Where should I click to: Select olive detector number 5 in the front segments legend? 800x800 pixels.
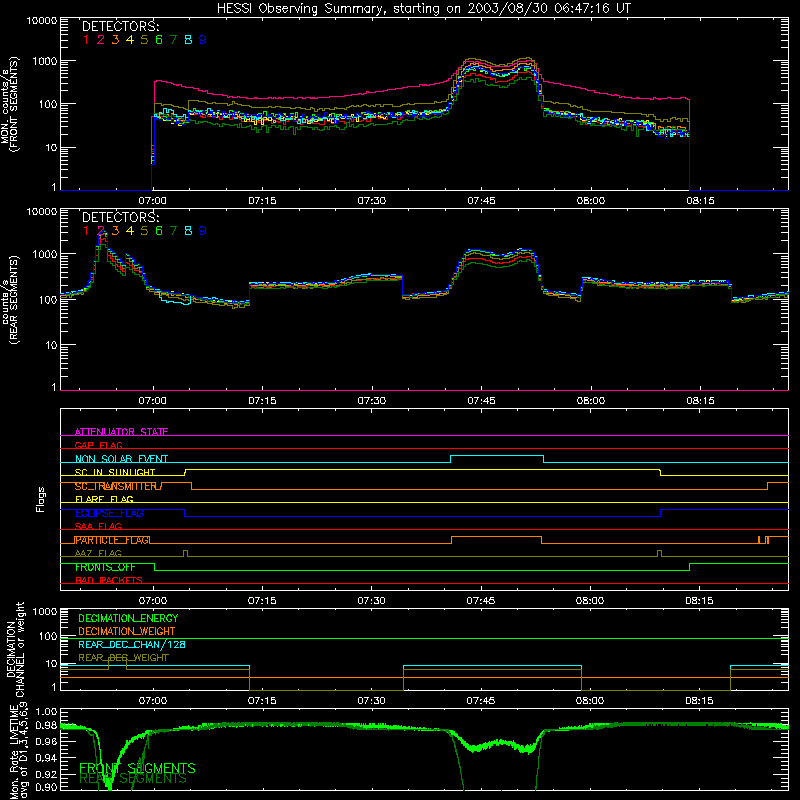click(144, 40)
